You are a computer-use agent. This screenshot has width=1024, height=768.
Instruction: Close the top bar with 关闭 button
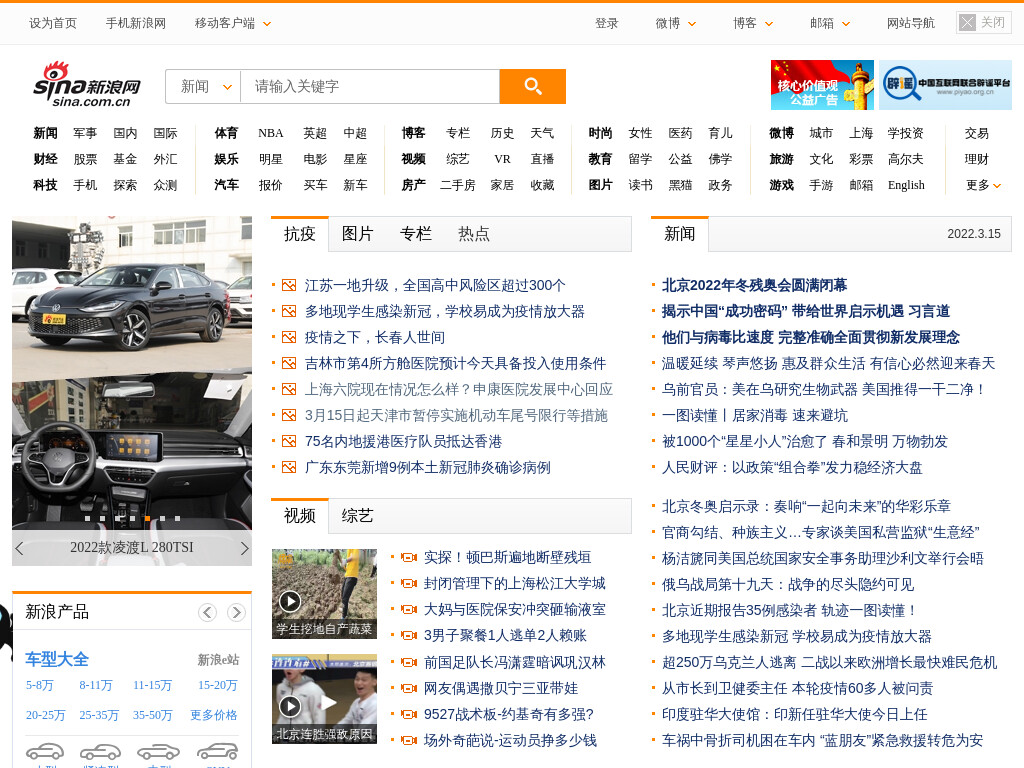(x=984, y=23)
